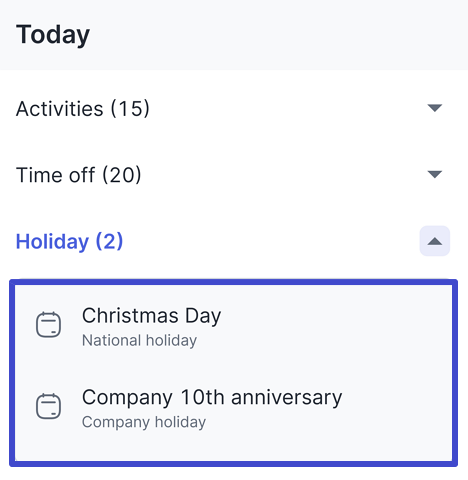Click the Today header title
468x480 pixels.
[53, 34]
